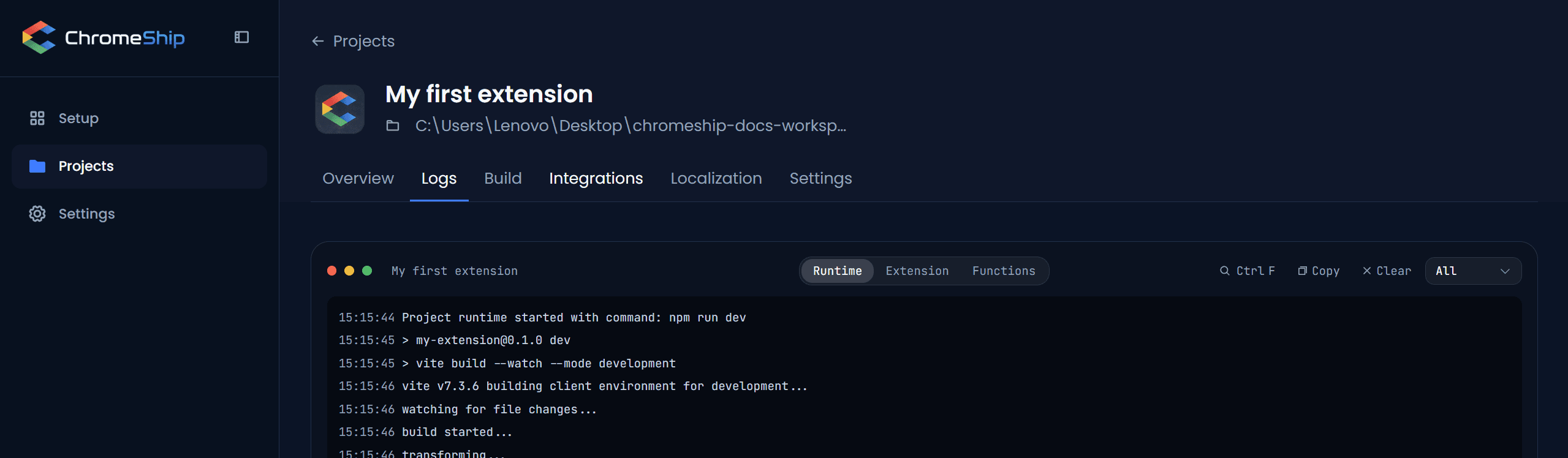The height and width of the screenshot is (458, 1568).
Task: Copy the log output
Action: [1319, 271]
